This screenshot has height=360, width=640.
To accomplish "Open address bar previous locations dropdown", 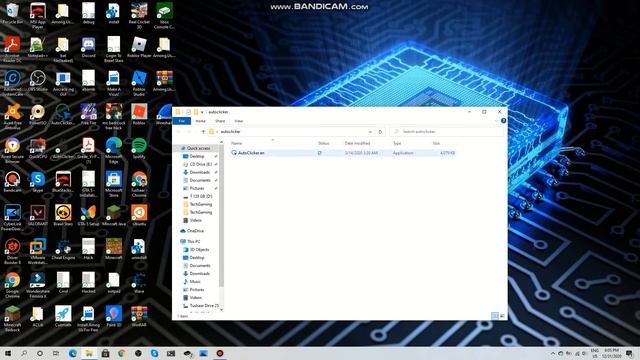I will tap(370, 132).
